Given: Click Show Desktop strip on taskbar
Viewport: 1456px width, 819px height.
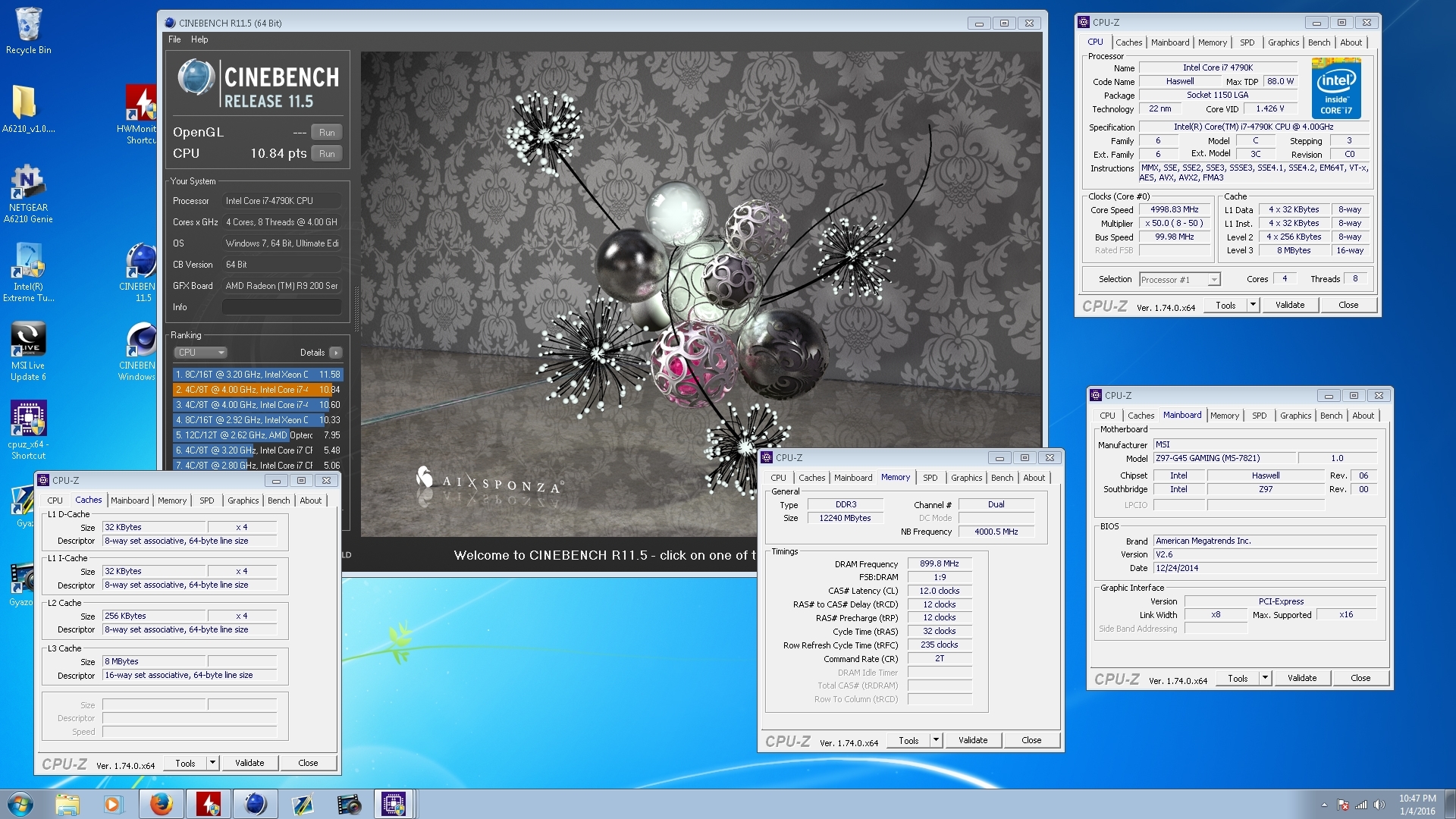Looking at the screenshot, I should [1450, 804].
